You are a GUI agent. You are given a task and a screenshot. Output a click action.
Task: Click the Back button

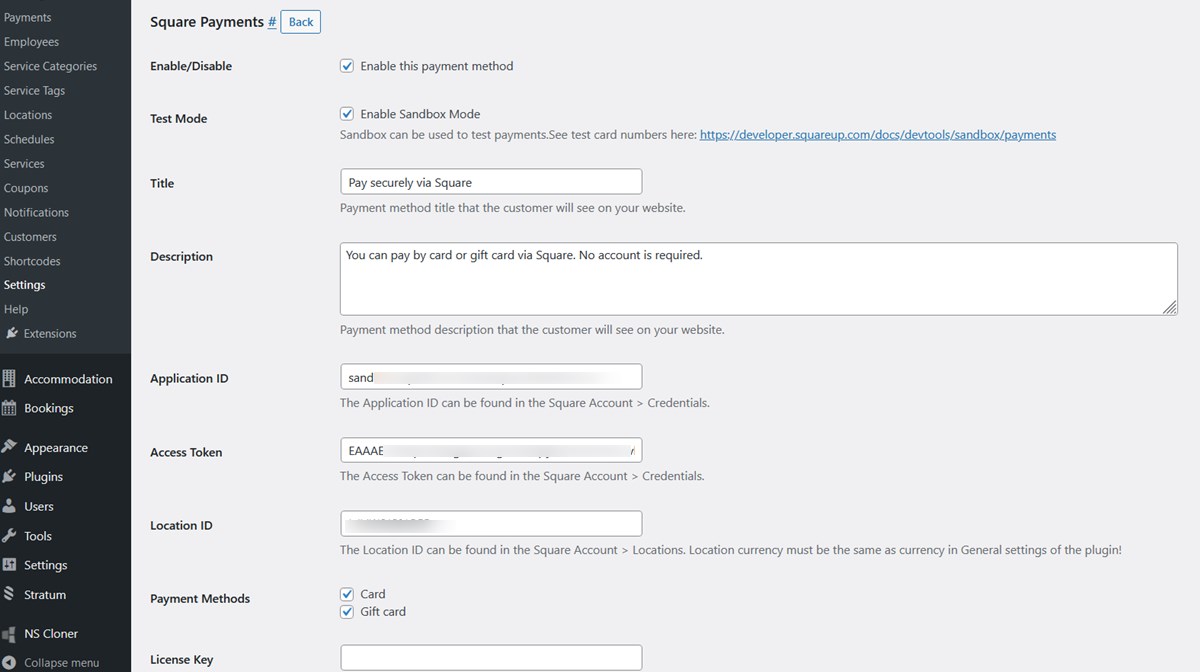tap(300, 22)
